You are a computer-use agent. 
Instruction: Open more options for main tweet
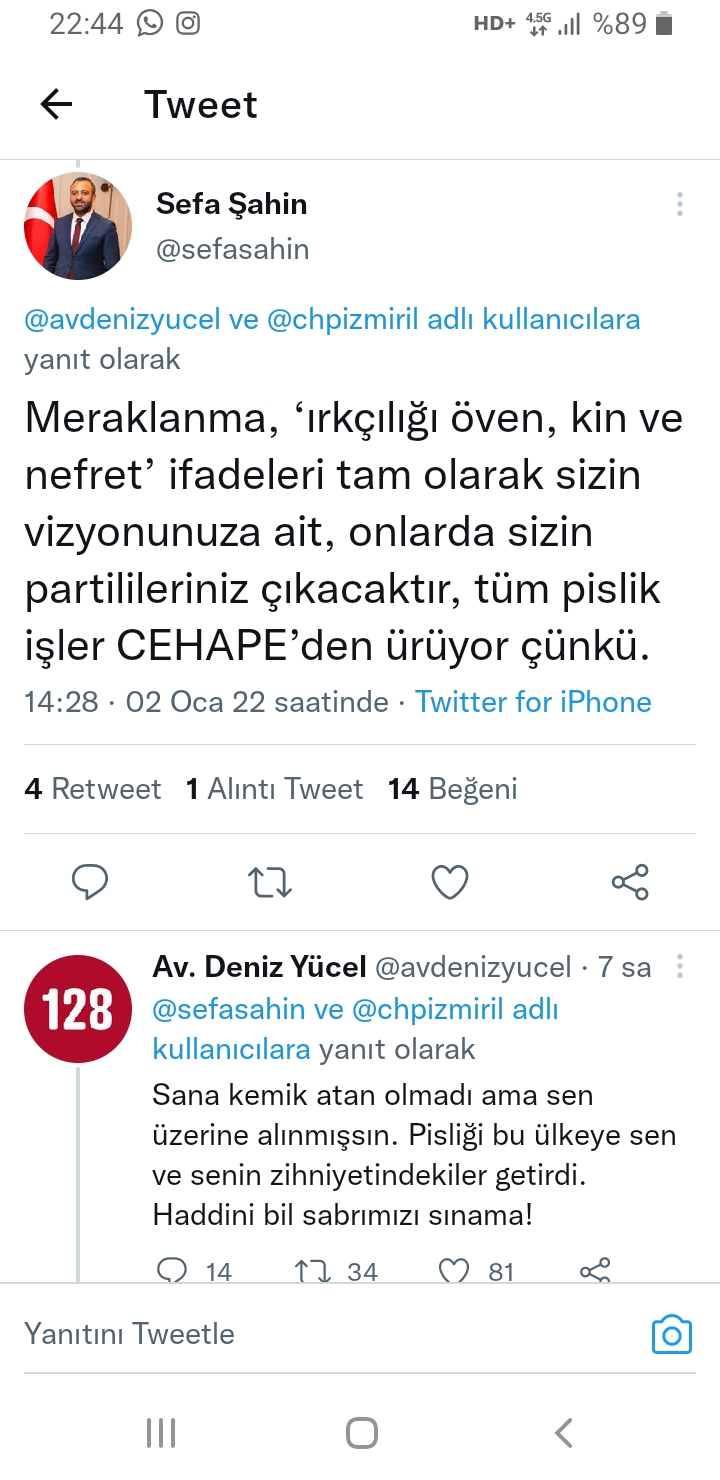tap(680, 204)
